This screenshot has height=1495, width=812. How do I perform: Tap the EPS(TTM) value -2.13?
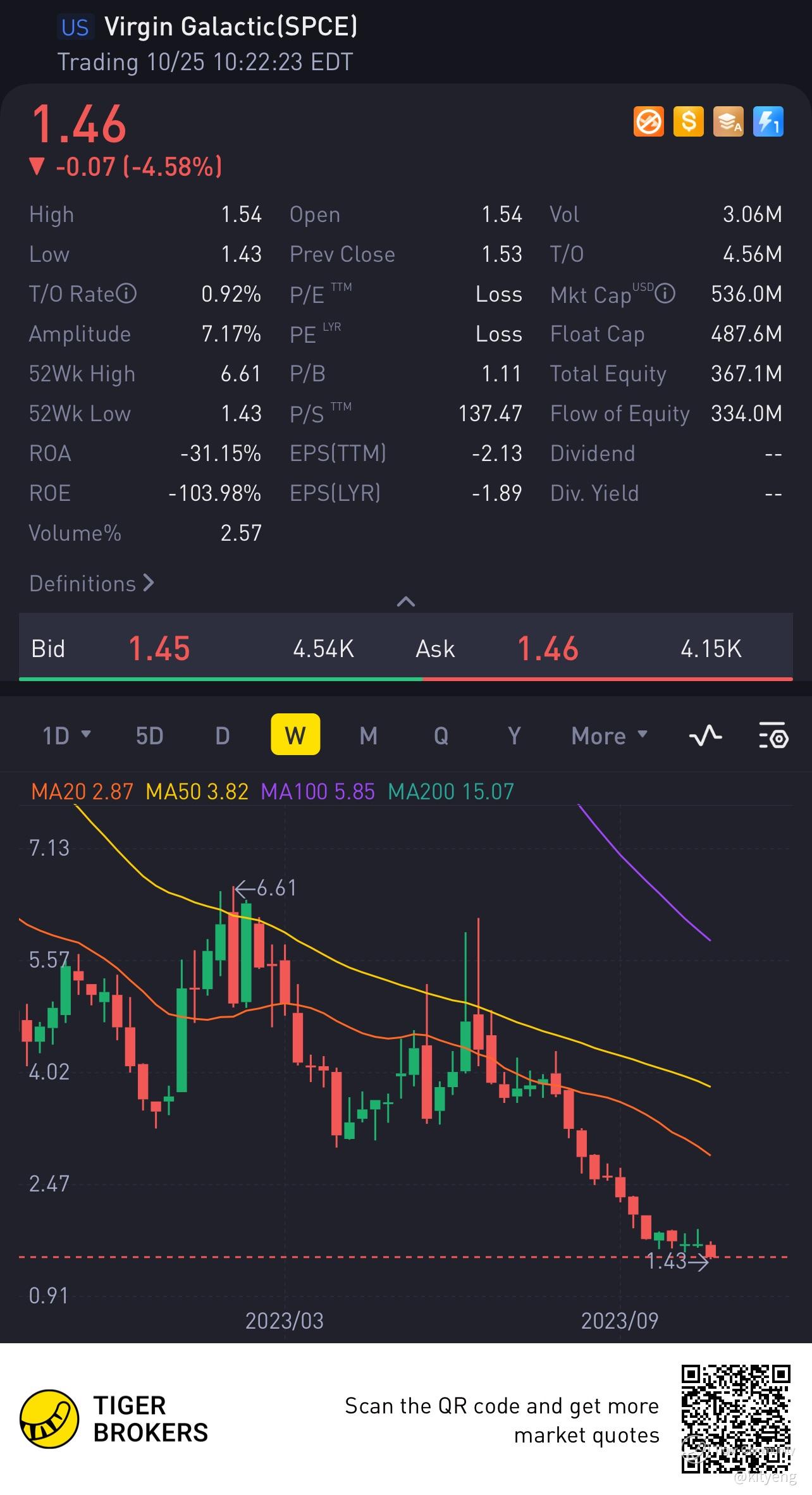(x=497, y=453)
